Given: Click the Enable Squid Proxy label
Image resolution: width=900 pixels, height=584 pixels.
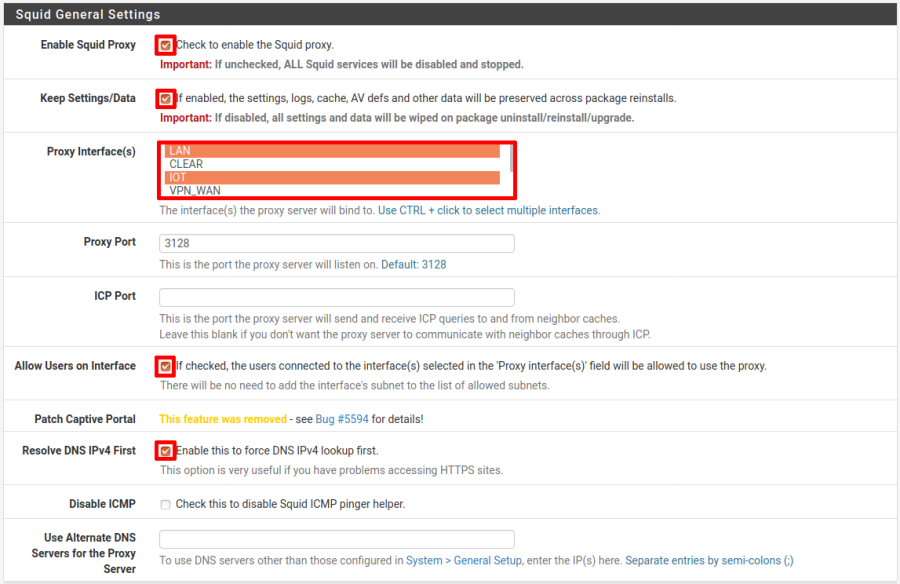Looking at the screenshot, I should (x=88, y=45).
